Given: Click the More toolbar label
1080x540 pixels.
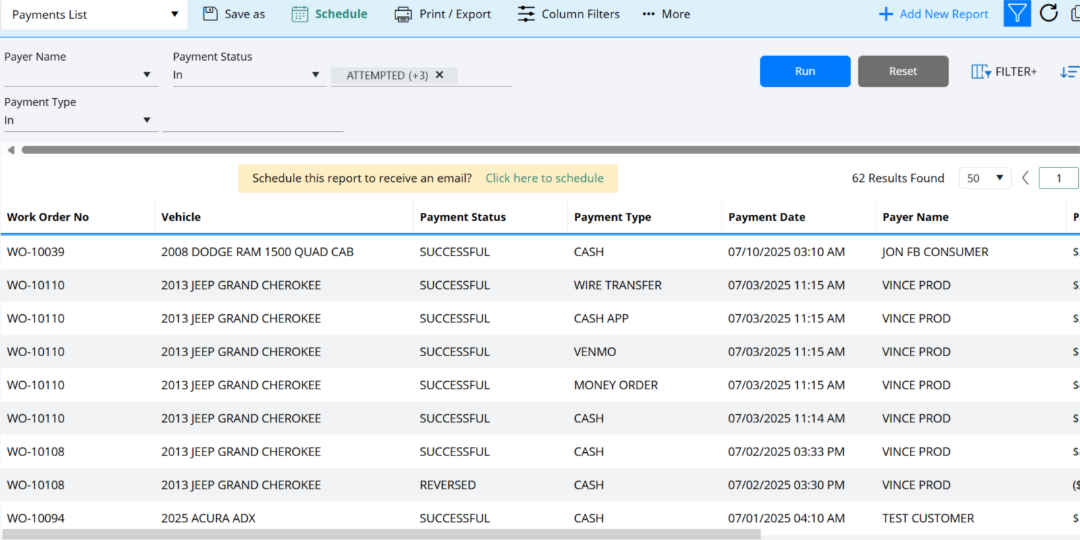Looking at the screenshot, I should [x=676, y=14].
